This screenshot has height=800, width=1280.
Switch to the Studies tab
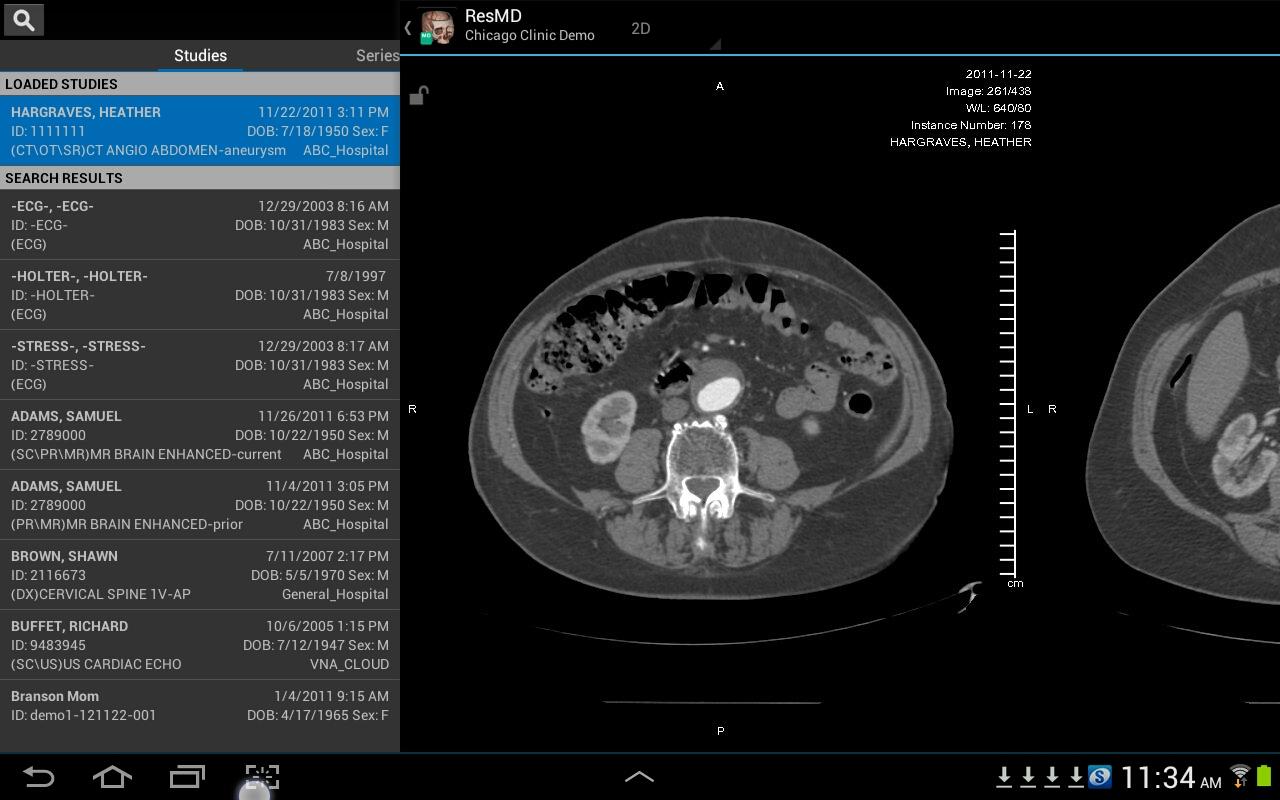click(200, 56)
